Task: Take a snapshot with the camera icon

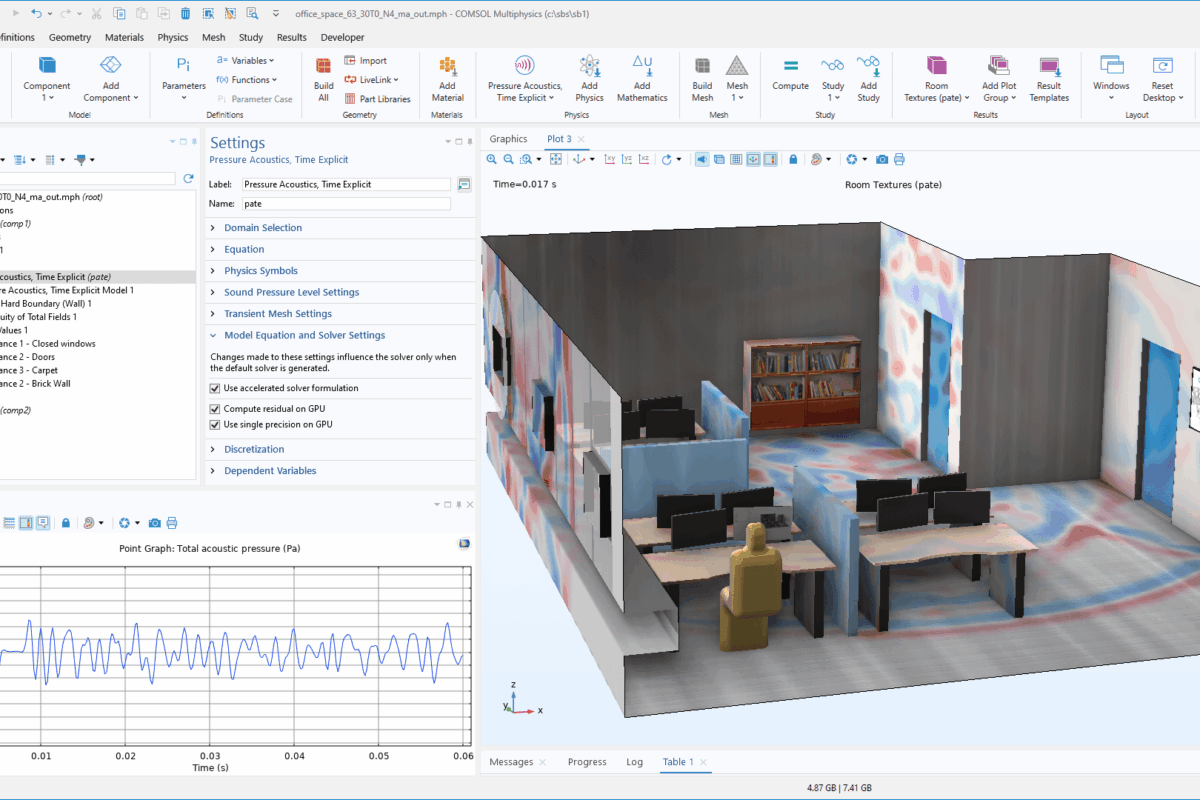Action: pyautogui.click(x=882, y=159)
